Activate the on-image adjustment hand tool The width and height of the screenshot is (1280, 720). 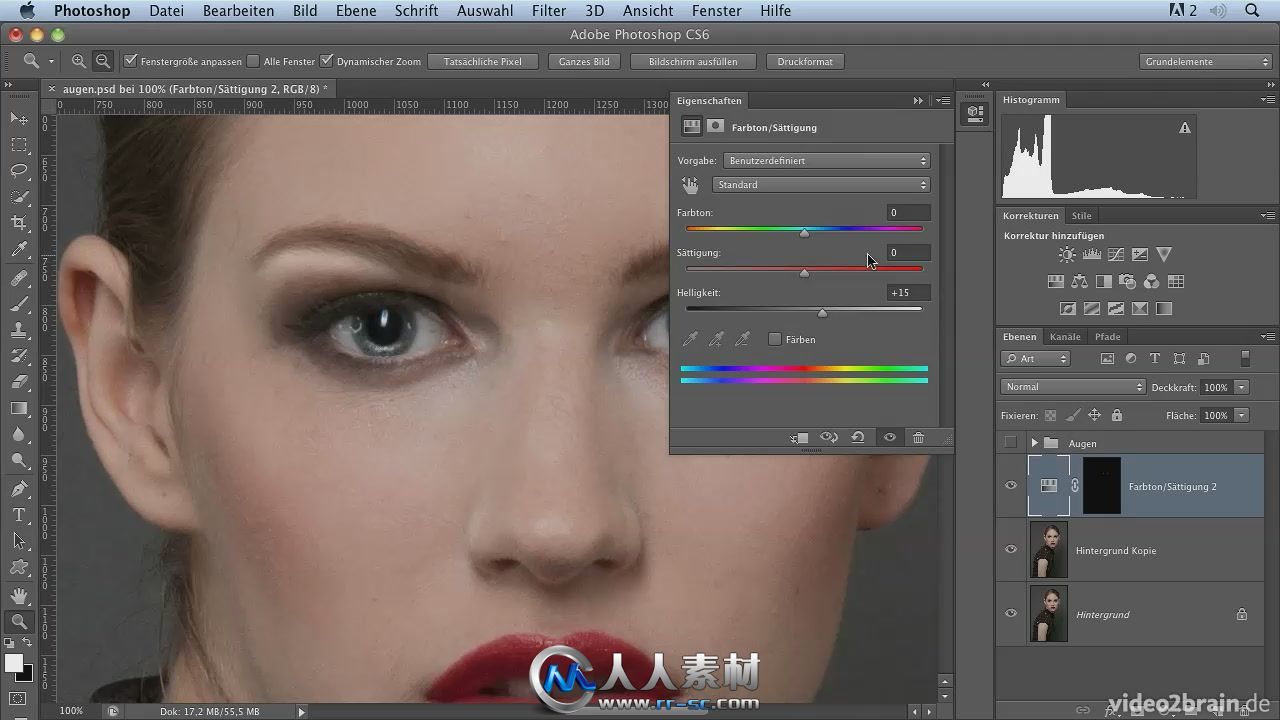690,185
